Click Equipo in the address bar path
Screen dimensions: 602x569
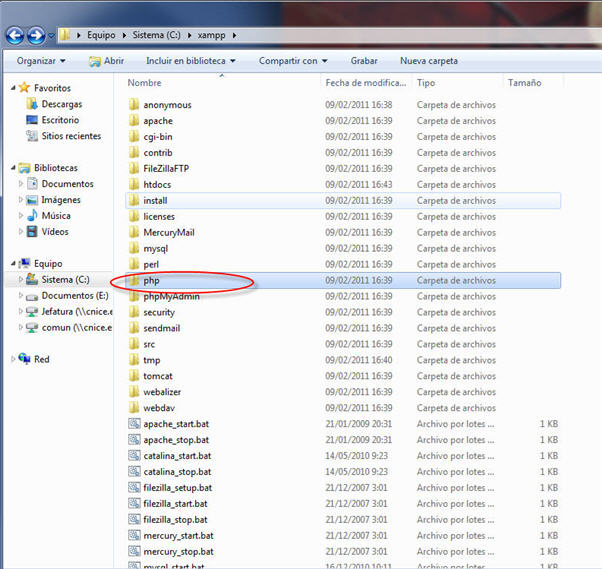pos(100,36)
